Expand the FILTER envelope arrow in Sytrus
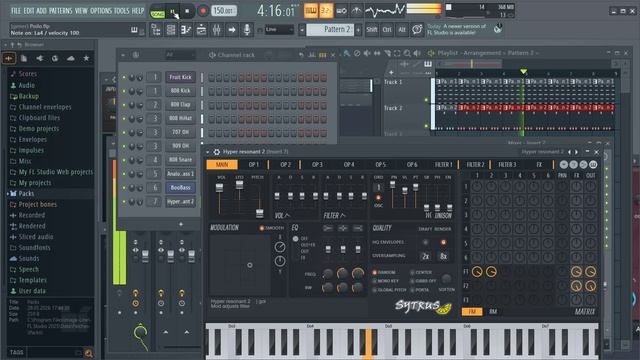This screenshot has height=360, width=640. 342,215
